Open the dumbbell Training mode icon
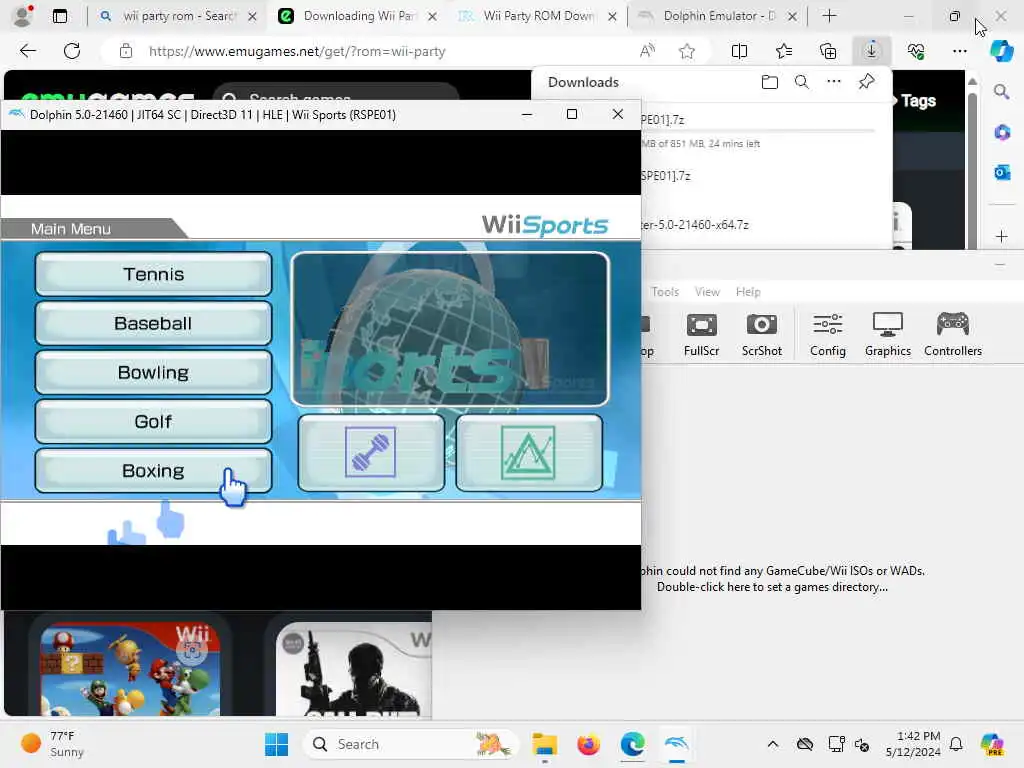The width and height of the screenshot is (1024, 768). coord(371,453)
